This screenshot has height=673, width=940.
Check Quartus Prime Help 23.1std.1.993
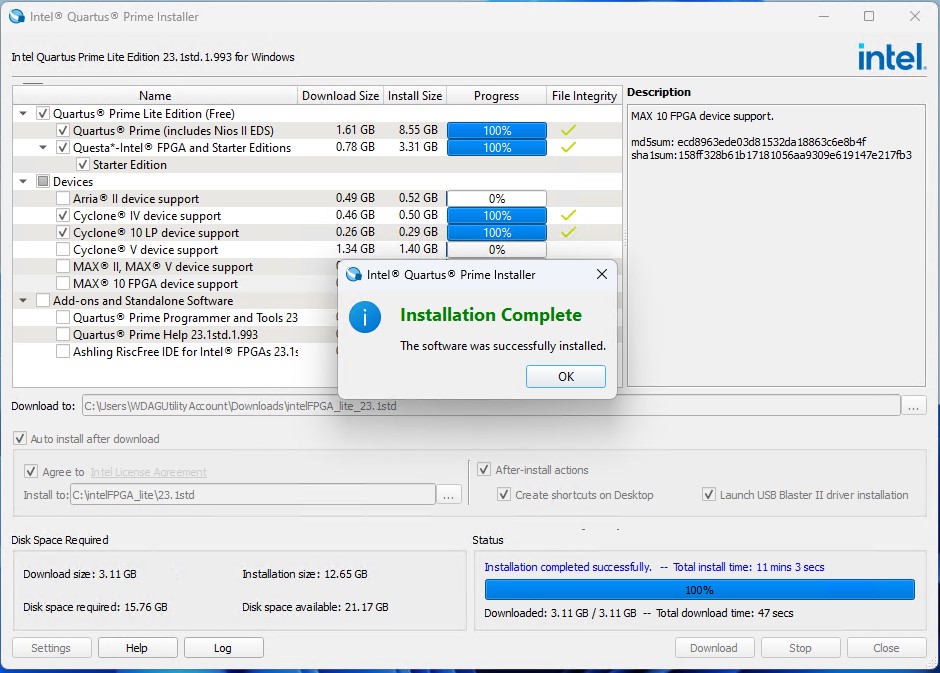(62, 334)
